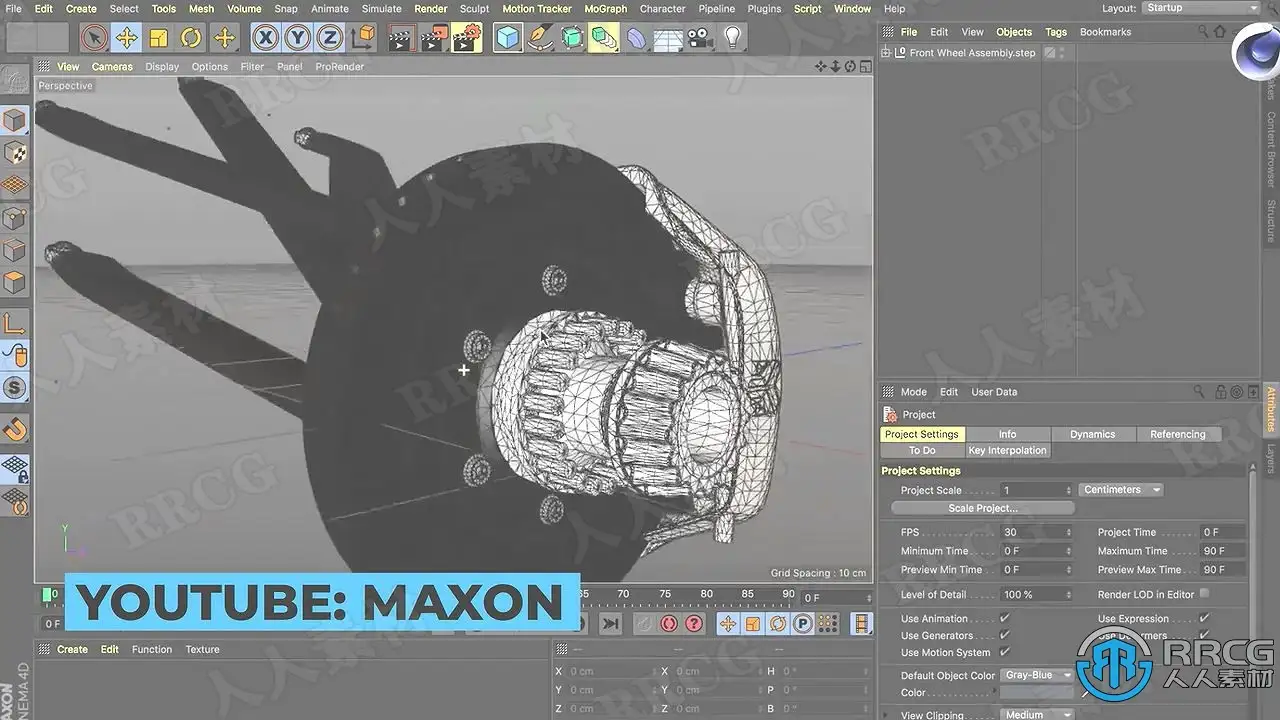Screen dimensions: 1280x720
Task: Open the Default Object Color dropdown
Action: tap(1037, 676)
